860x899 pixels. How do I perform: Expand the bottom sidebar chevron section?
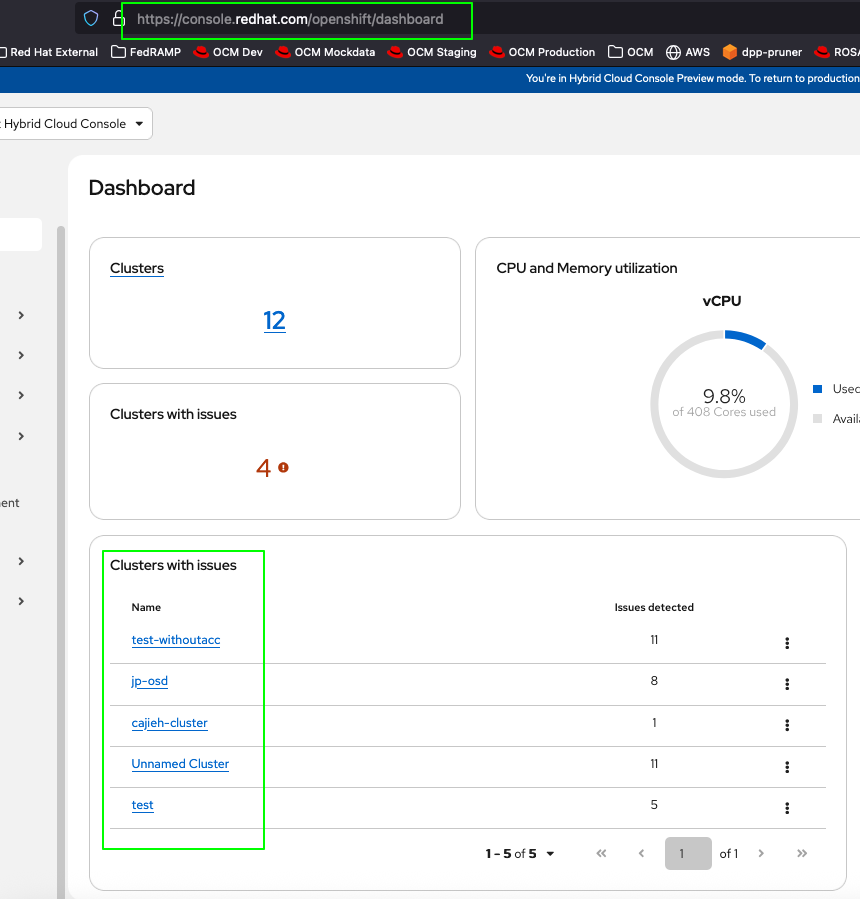click(21, 601)
